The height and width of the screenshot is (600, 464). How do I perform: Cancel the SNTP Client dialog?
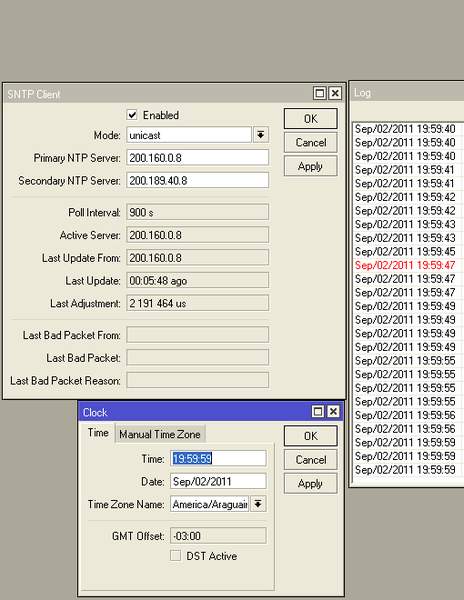click(311, 143)
